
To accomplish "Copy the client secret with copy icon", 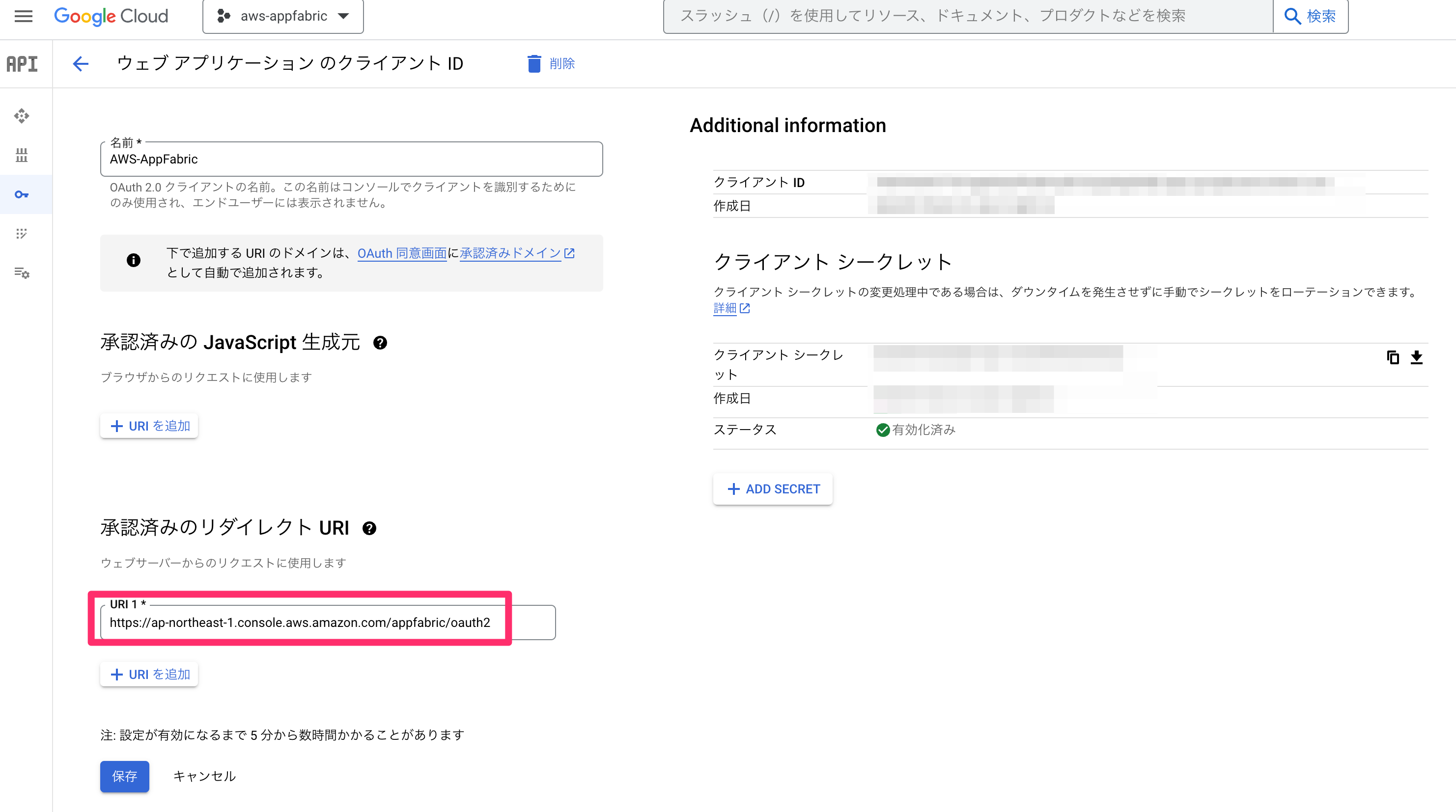I will coord(1393,357).
